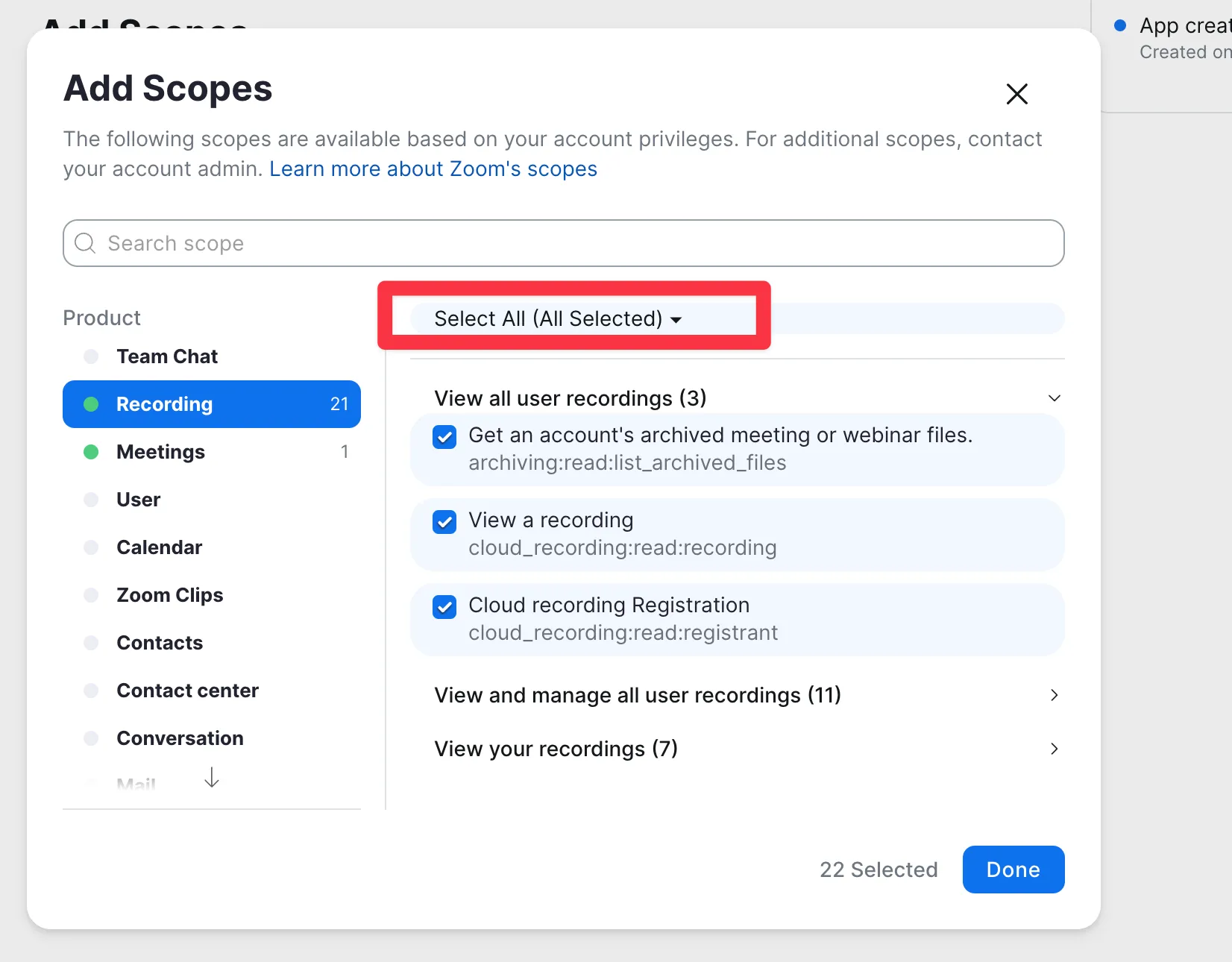The image size is (1232, 962).
Task: Select the Meetings product category
Action: tap(212, 452)
